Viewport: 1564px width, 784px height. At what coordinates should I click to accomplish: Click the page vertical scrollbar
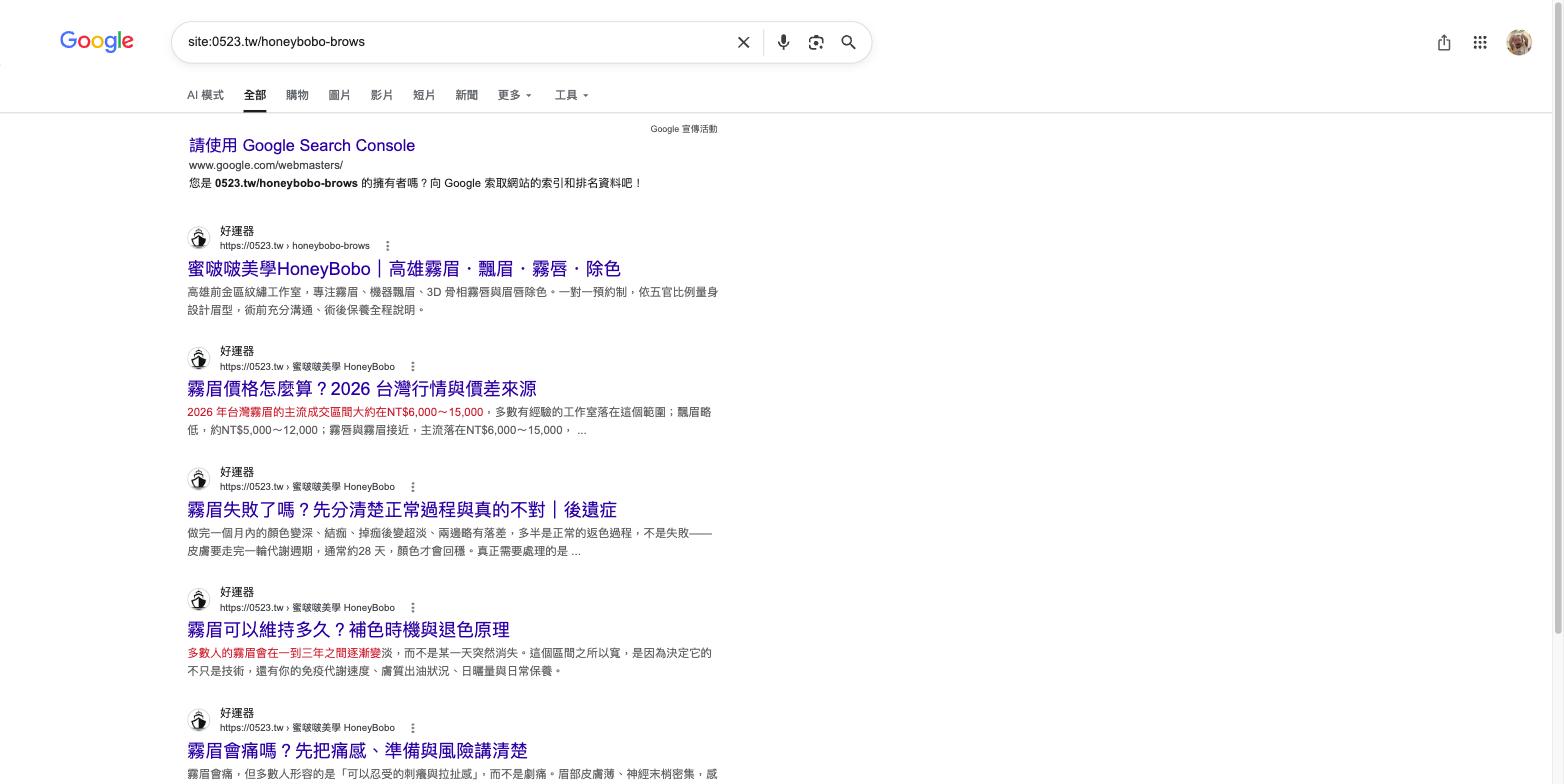[1557, 320]
